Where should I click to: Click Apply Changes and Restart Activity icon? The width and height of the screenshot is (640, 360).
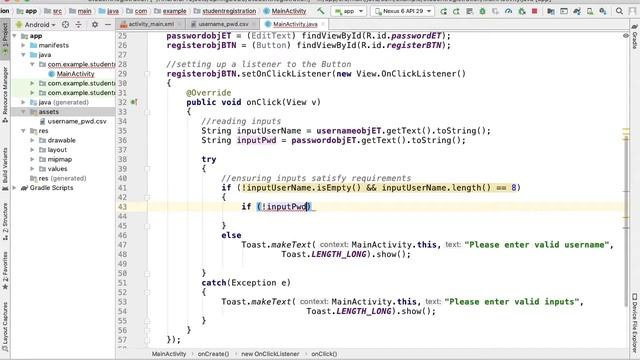[x=456, y=11]
